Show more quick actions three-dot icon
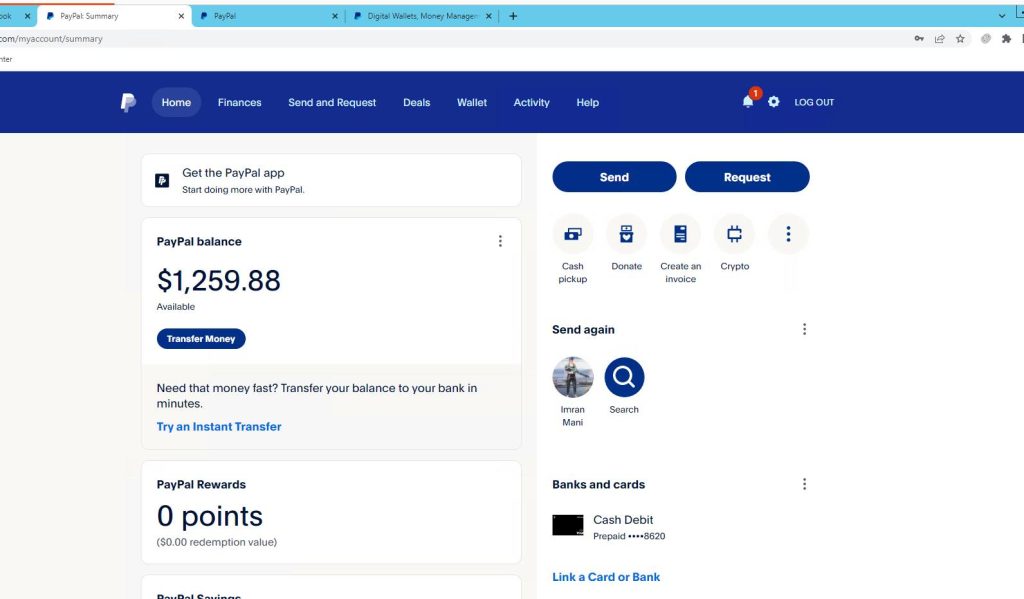1024x599 pixels. [x=788, y=234]
